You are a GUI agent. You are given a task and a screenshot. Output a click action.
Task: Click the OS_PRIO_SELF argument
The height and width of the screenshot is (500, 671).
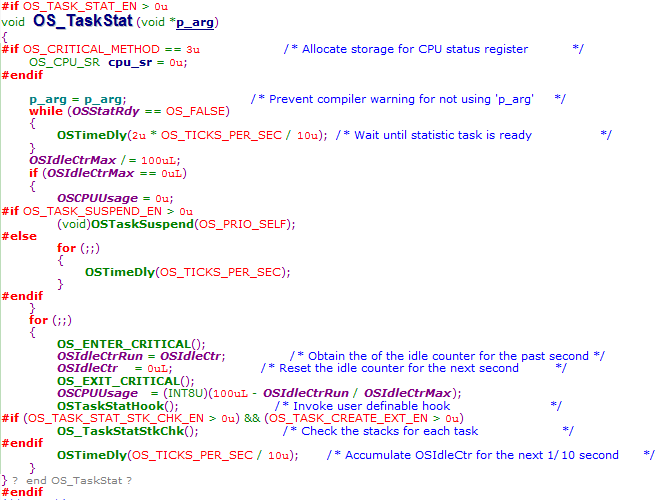pos(243,224)
